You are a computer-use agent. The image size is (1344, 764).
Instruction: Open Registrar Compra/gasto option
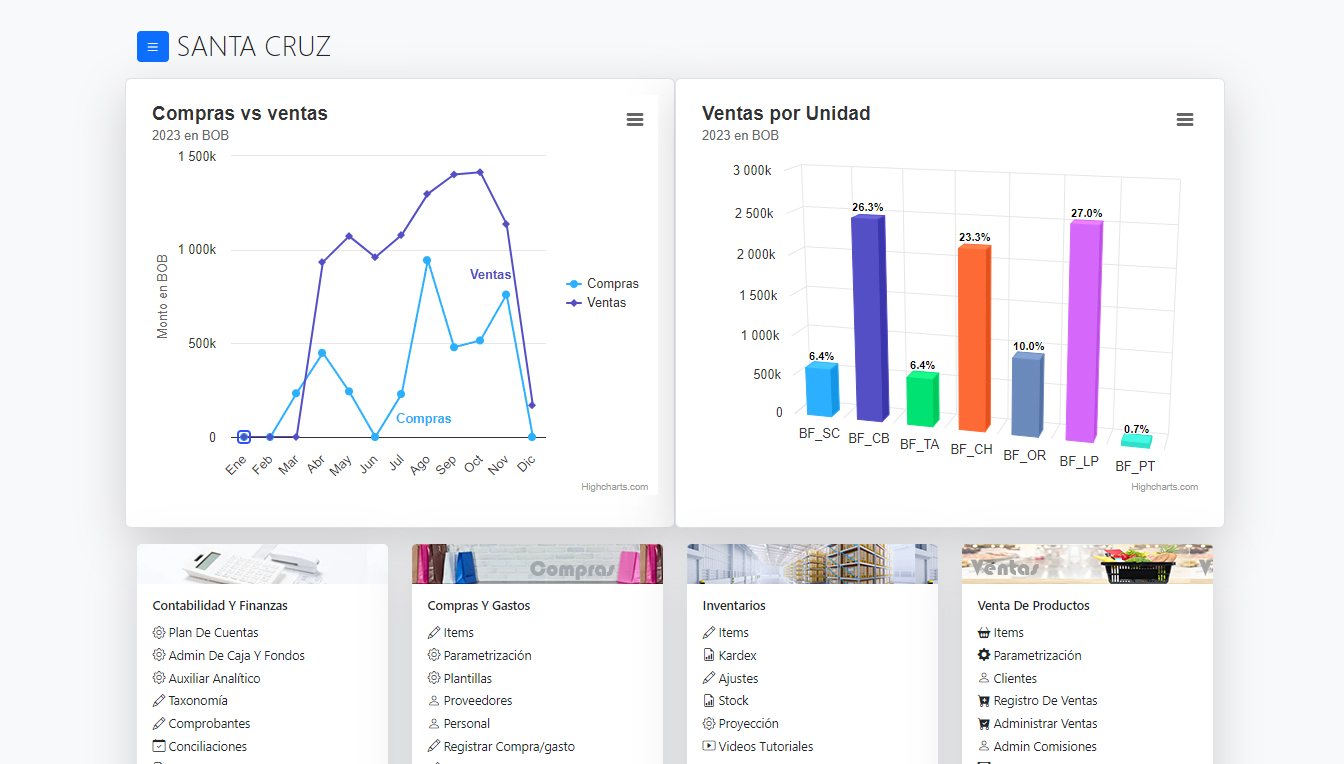(509, 746)
